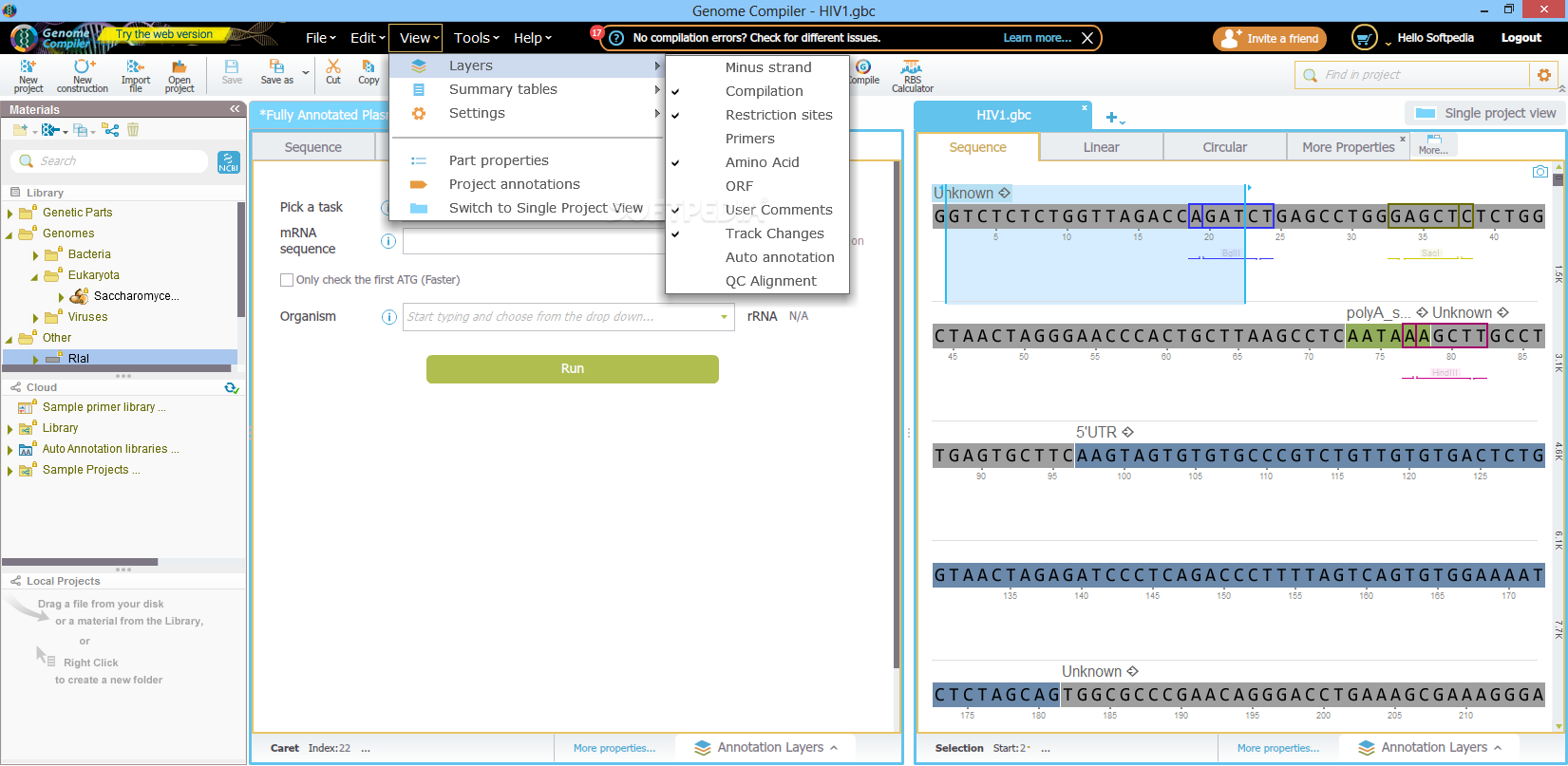This screenshot has height=766, width=1568.
Task: Click the Cut scissors icon
Action: click(x=333, y=72)
